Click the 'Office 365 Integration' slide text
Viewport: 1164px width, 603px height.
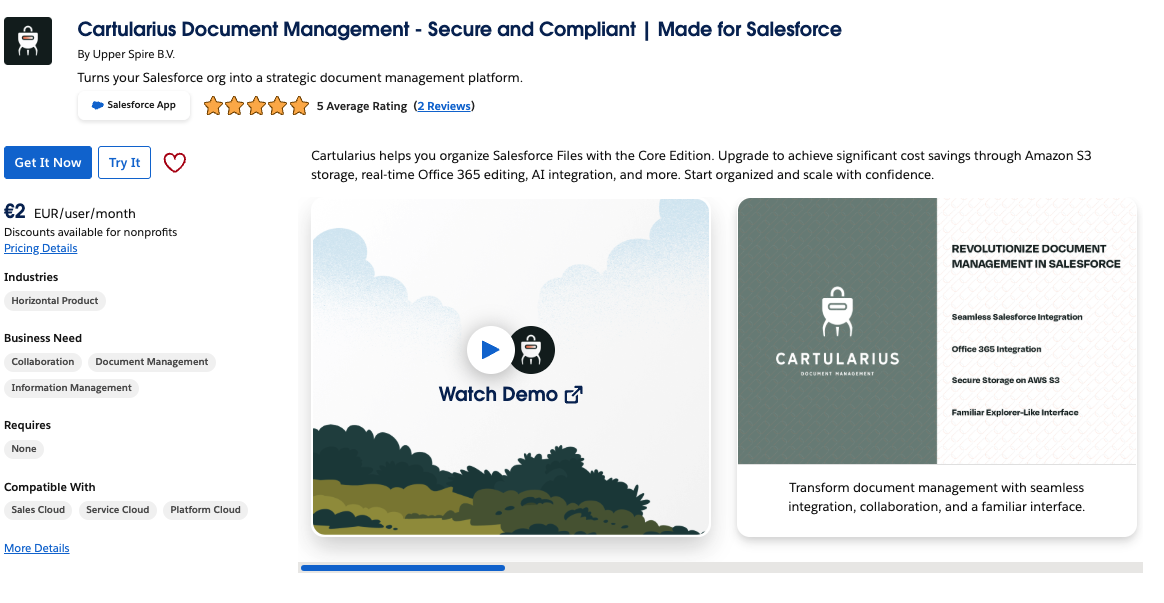996,350
